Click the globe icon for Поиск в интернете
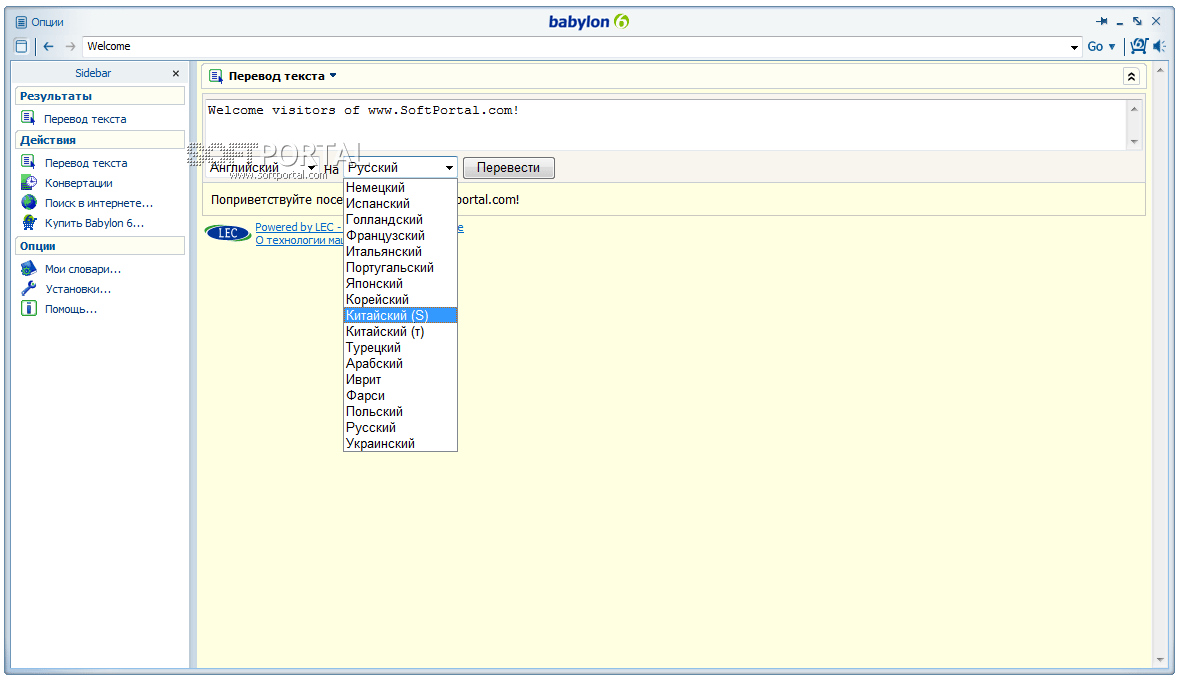The width and height of the screenshot is (1182, 682). click(29, 203)
